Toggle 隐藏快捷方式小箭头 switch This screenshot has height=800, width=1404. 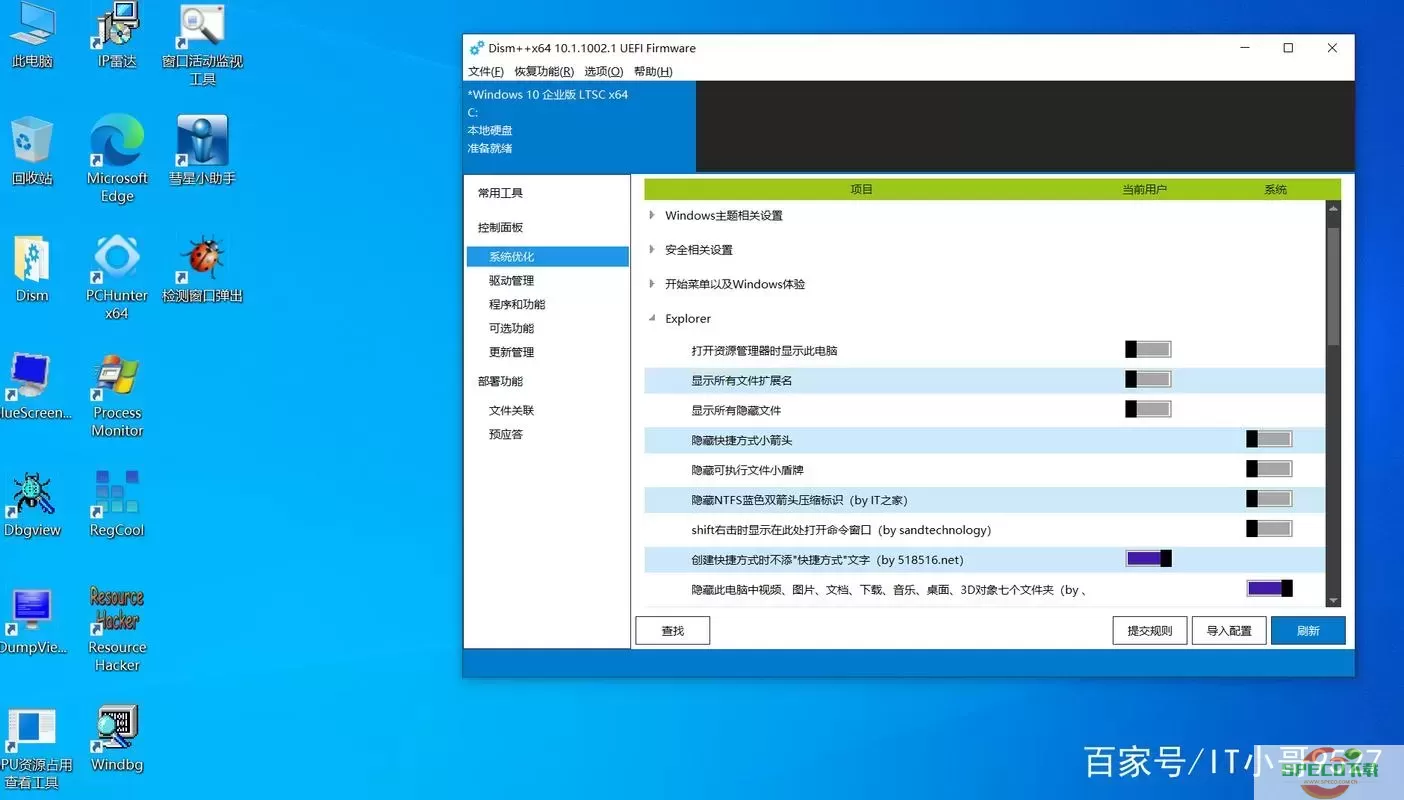coord(1269,439)
